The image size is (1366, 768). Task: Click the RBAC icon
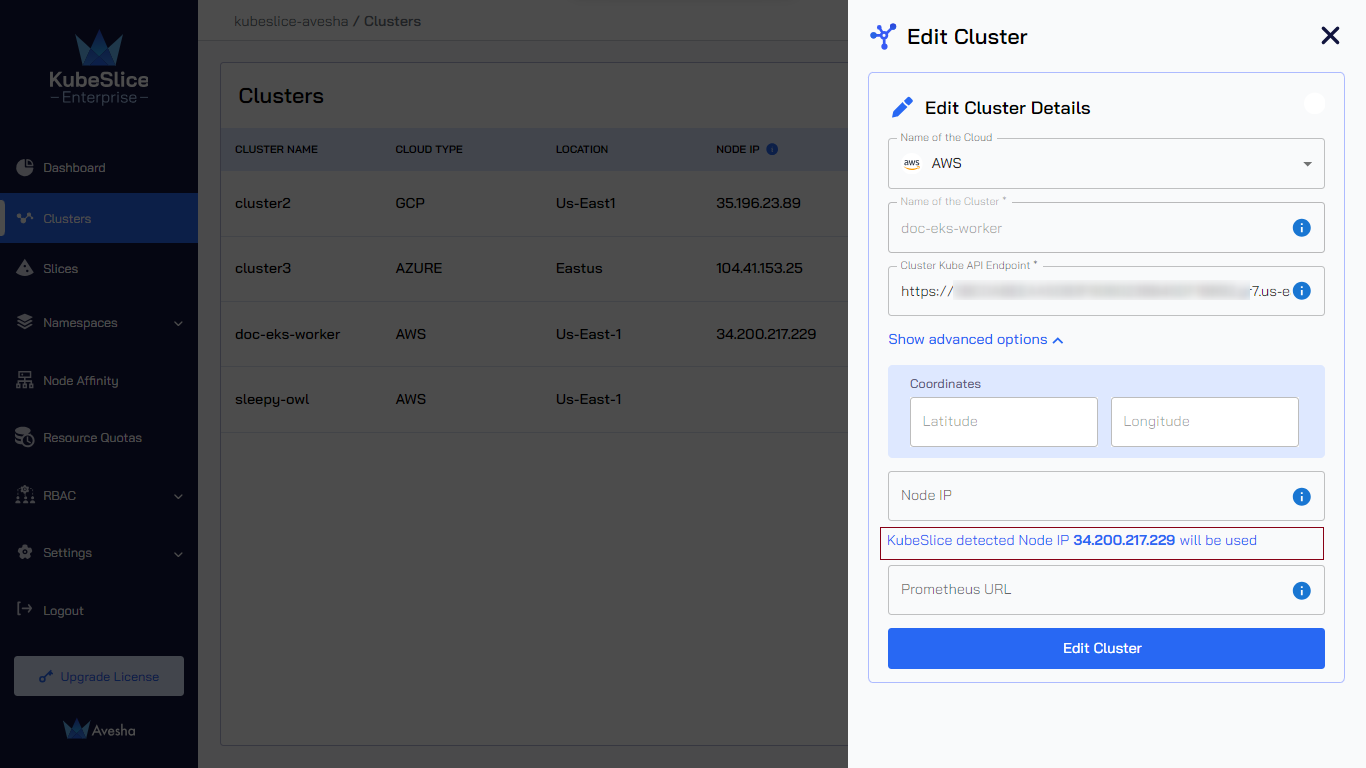pyautogui.click(x=25, y=496)
